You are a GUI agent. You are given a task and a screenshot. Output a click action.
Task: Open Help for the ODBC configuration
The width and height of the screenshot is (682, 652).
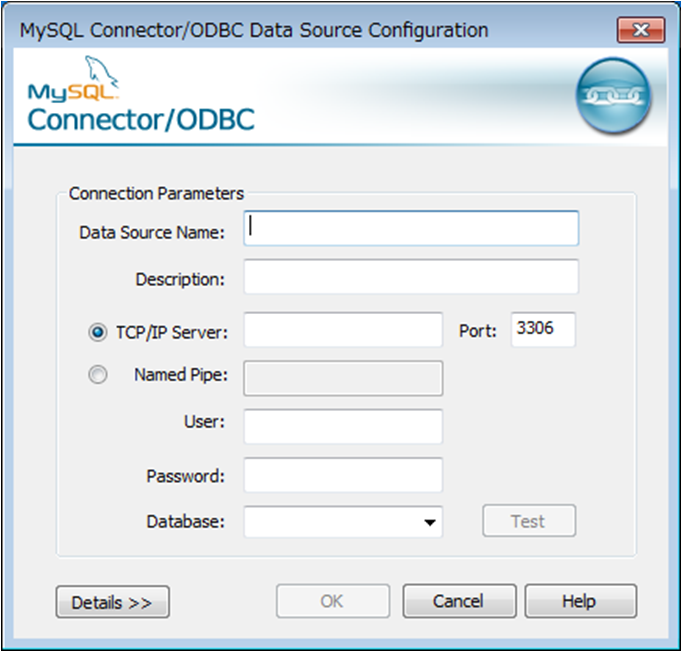tap(581, 601)
